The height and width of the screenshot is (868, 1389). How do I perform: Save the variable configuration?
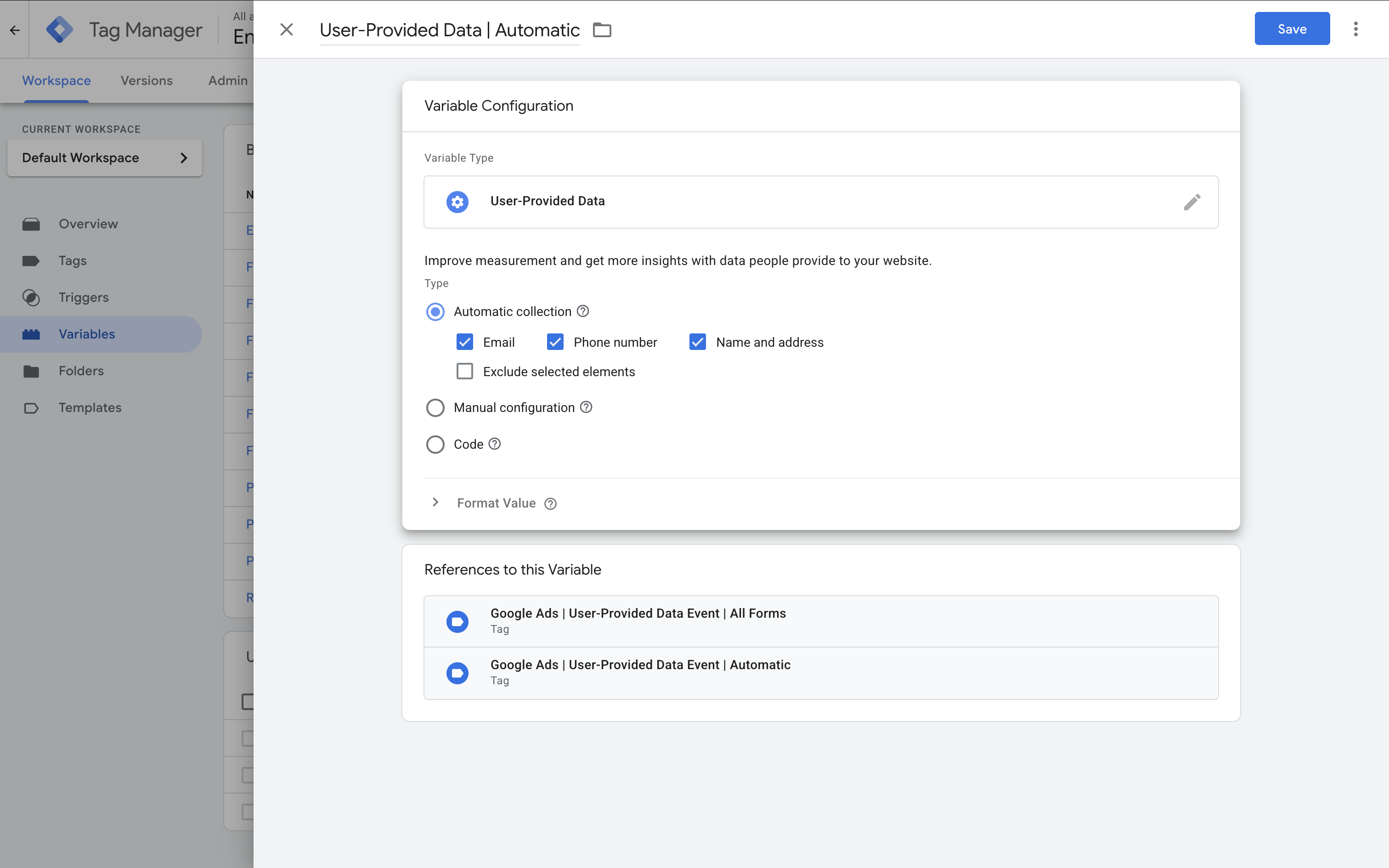[x=1292, y=28]
